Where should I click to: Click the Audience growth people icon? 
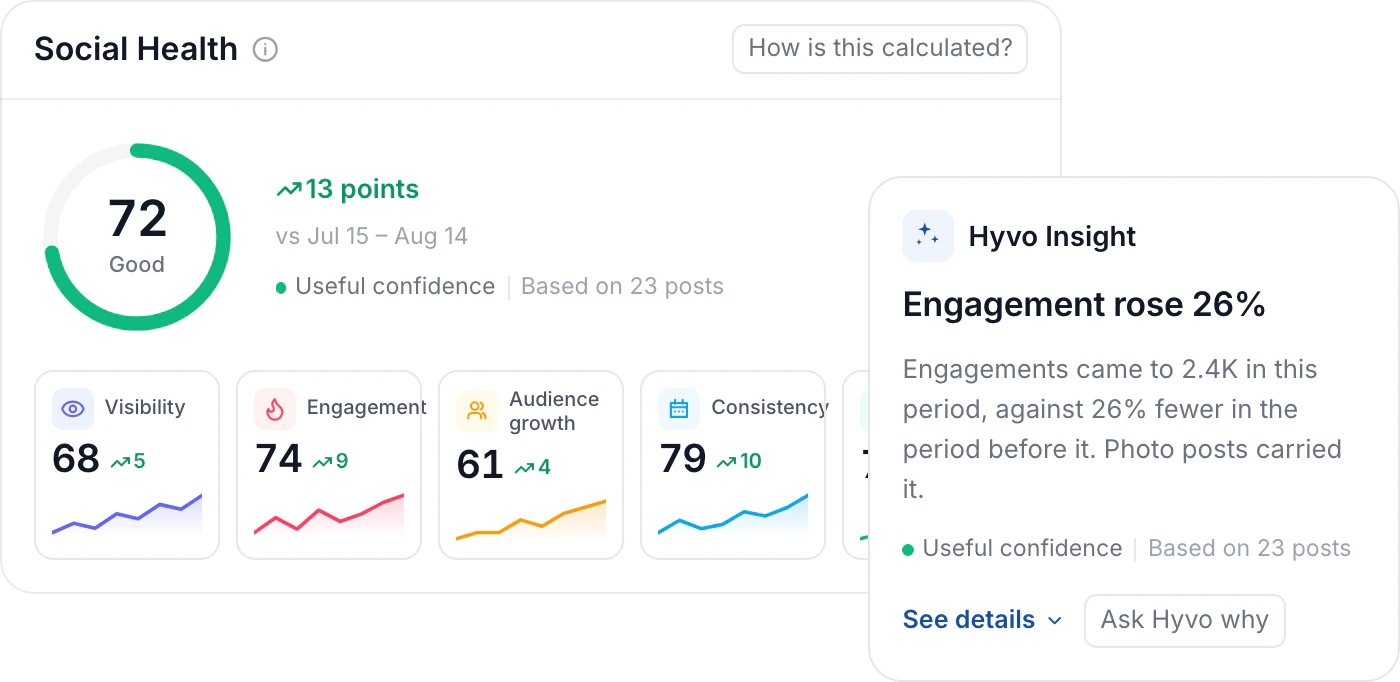pos(477,411)
